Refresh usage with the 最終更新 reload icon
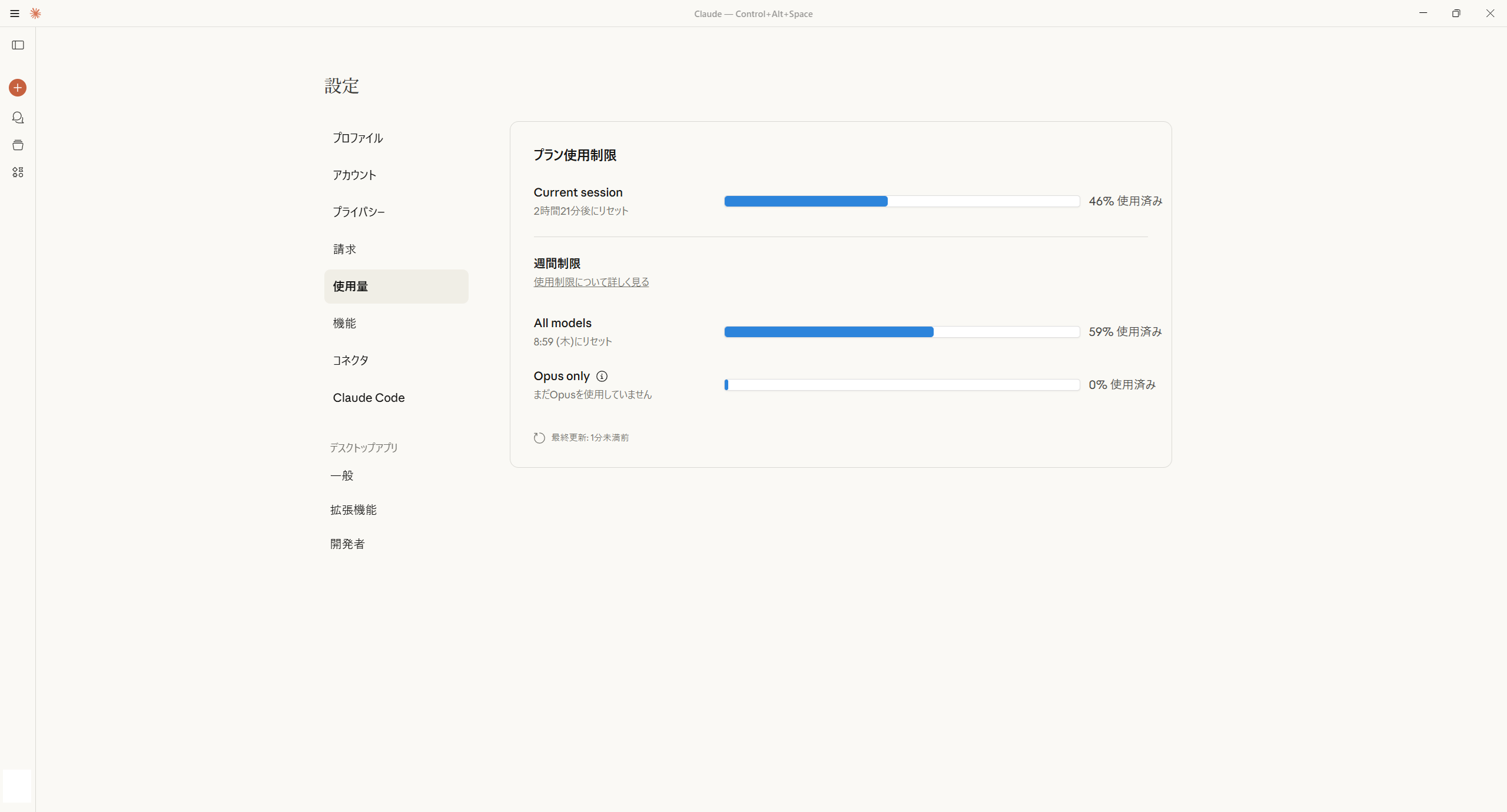 [x=539, y=438]
